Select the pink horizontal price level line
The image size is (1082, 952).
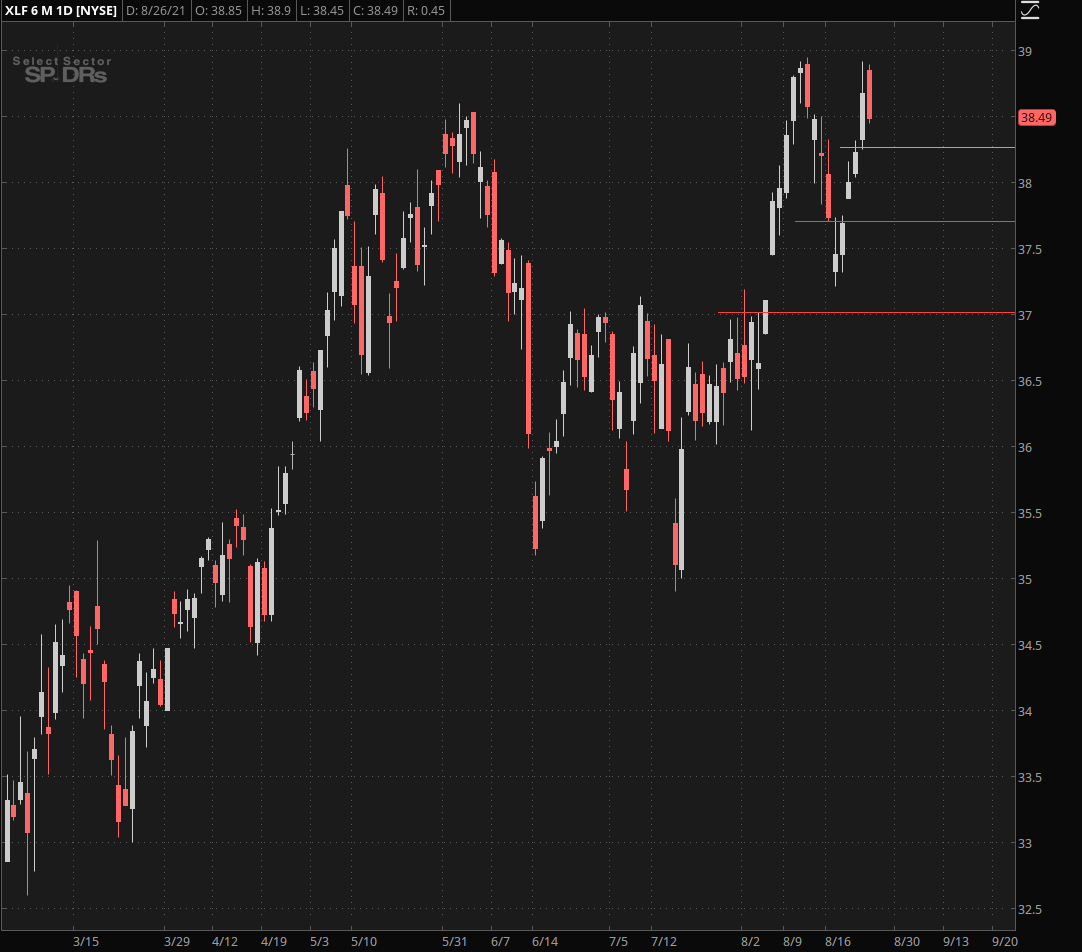point(927,148)
